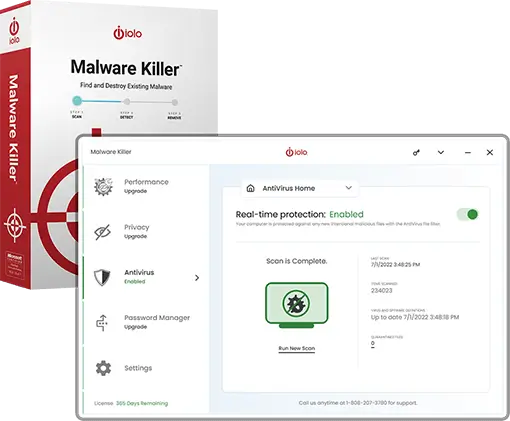Expand the Antivirus submenu arrow
This screenshot has height=421, width=510.
(x=197, y=278)
